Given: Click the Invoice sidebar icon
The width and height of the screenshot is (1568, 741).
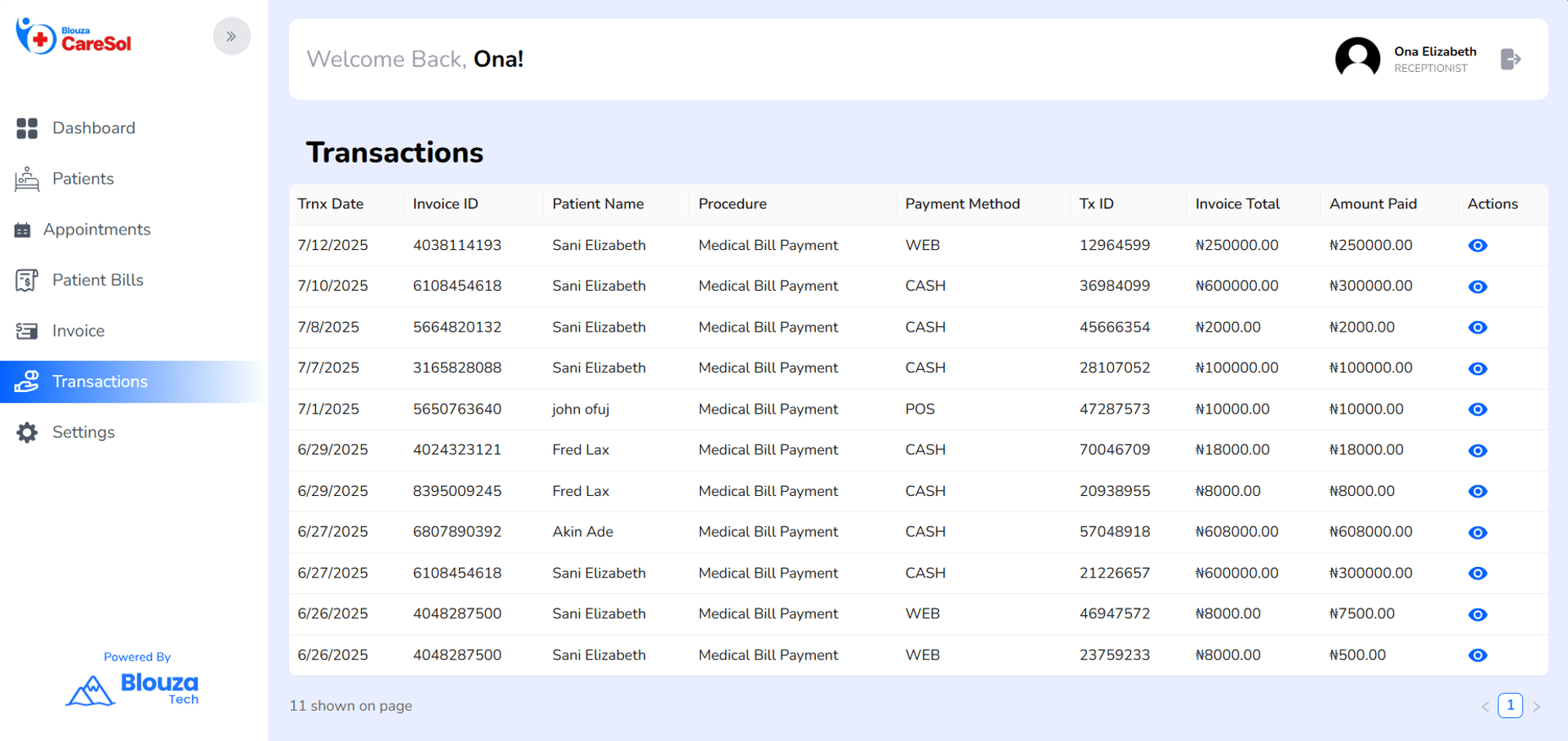Looking at the screenshot, I should click(27, 331).
